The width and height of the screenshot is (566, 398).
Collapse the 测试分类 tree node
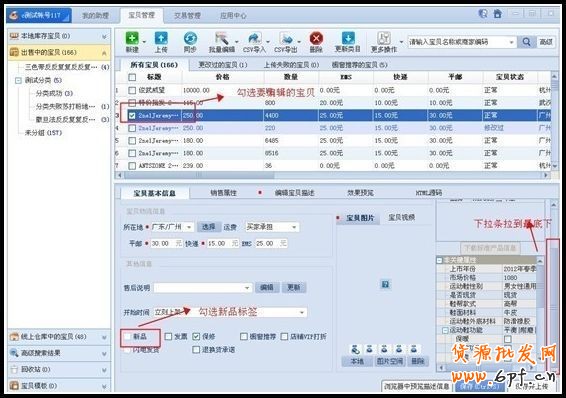pyautogui.click(x=18, y=80)
